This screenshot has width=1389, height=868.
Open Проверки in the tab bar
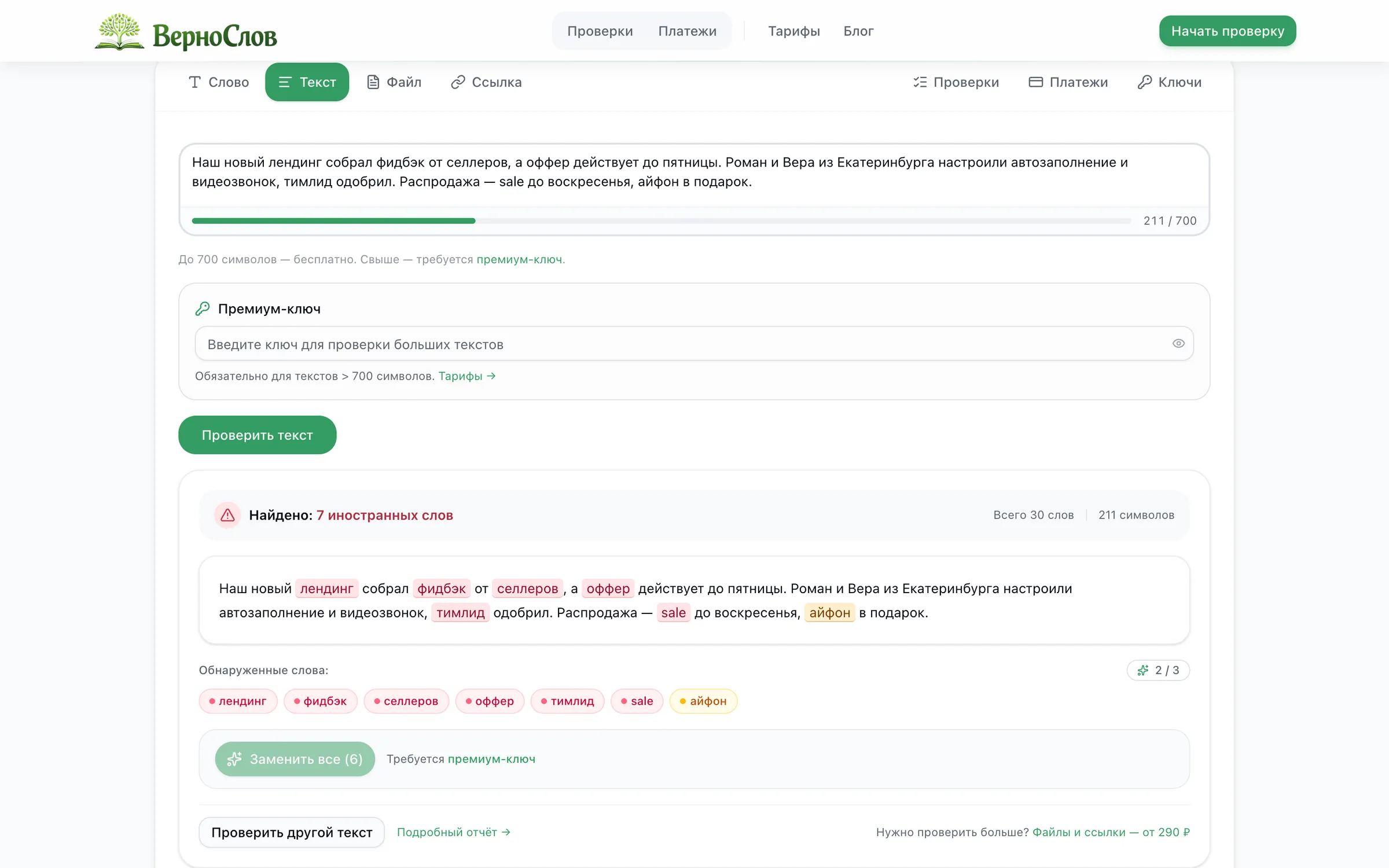[x=956, y=82]
